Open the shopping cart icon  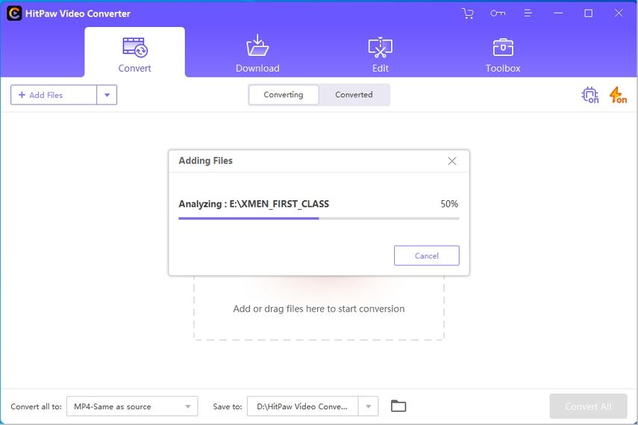468,13
